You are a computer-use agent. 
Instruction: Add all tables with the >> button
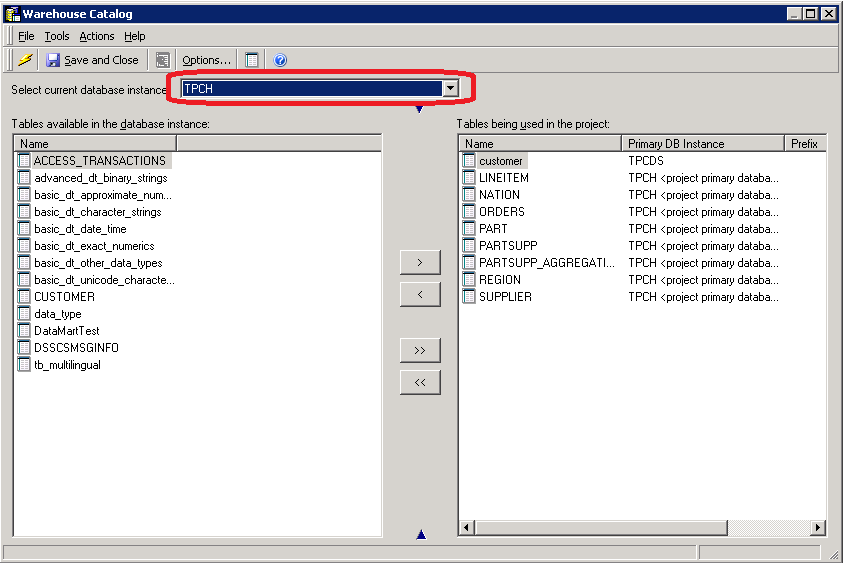coord(420,350)
